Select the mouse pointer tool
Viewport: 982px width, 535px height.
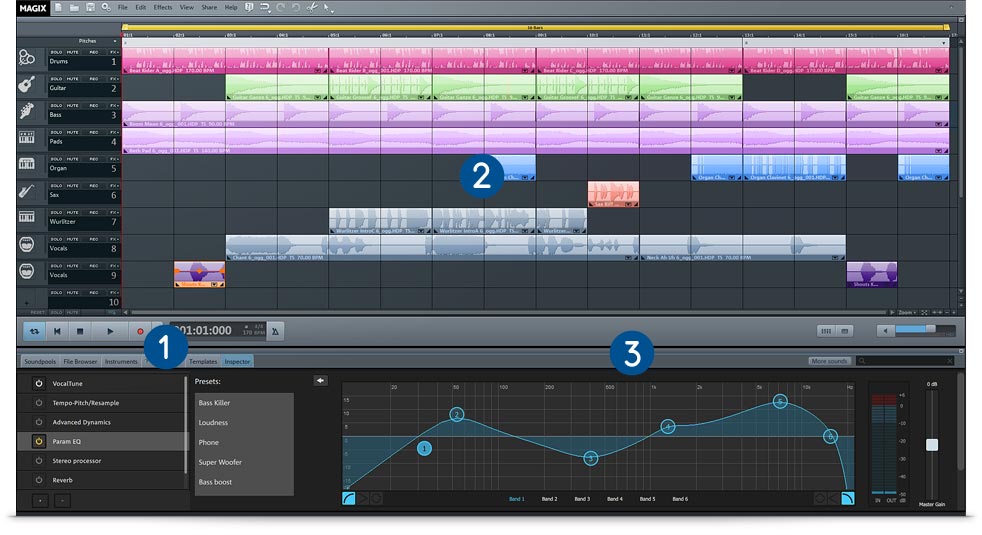pos(328,8)
